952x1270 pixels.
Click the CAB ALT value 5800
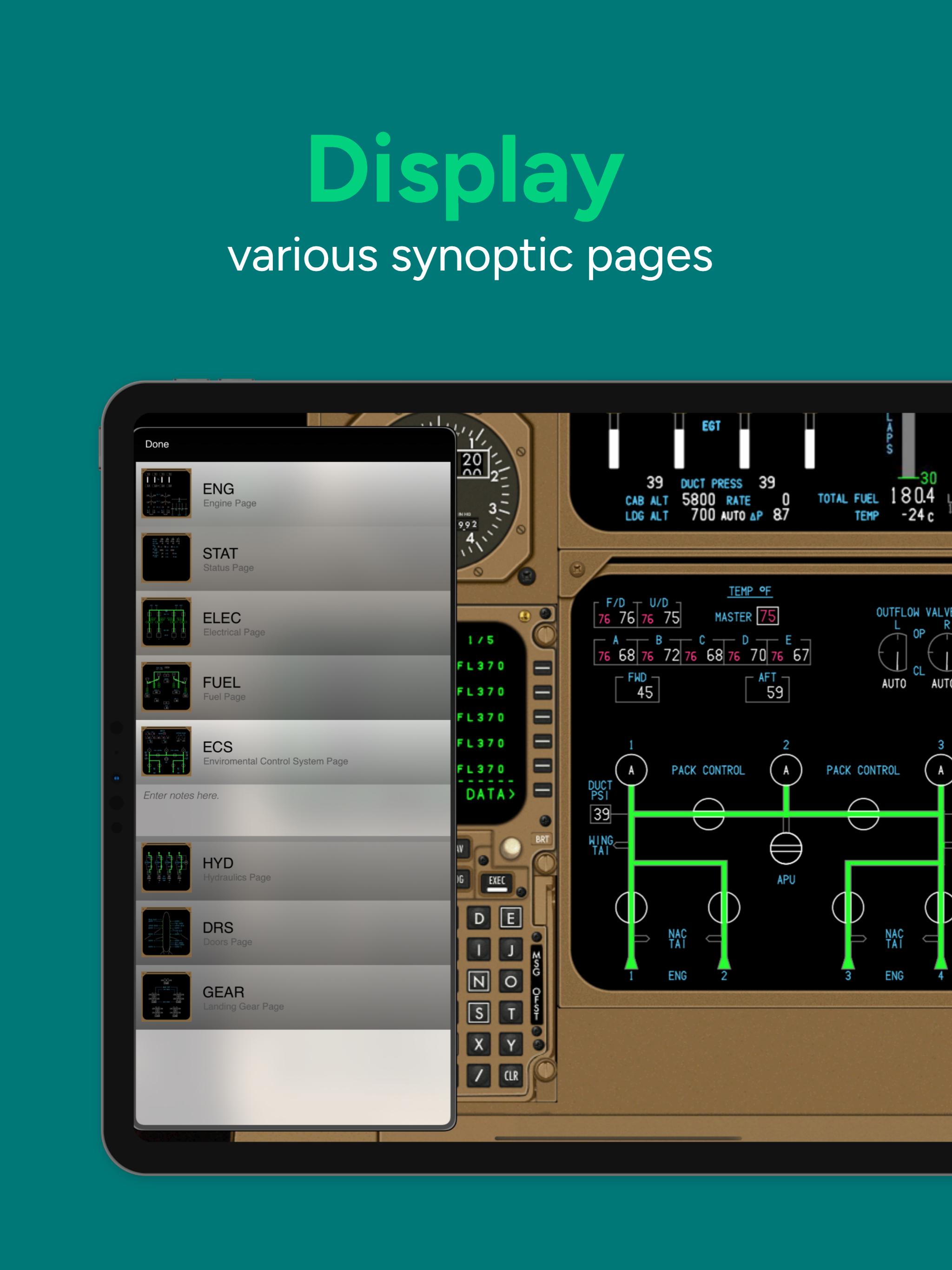[x=698, y=500]
